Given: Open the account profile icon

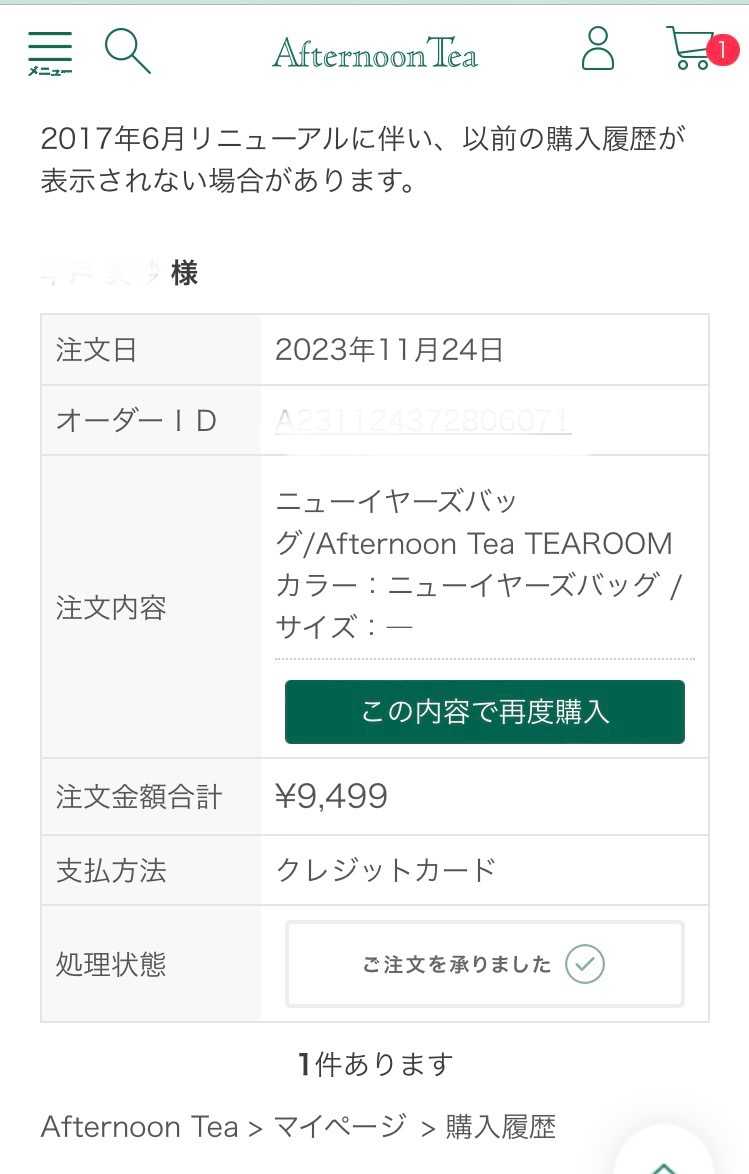Looking at the screenshot, I should click(x=598, y=49).
